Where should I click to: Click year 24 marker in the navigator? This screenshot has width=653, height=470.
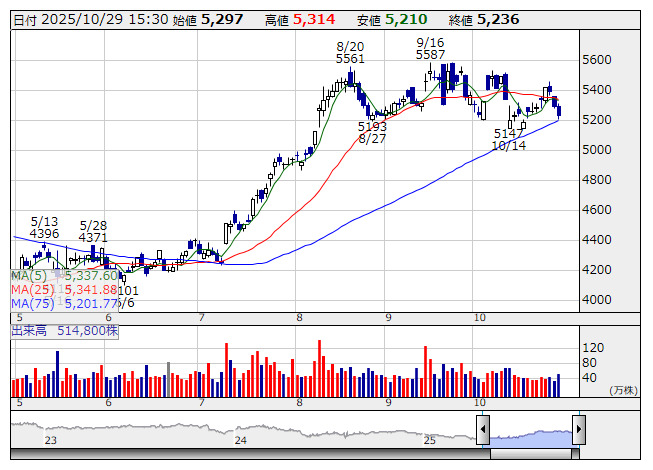pyautogui.click(x=241, y=440)
